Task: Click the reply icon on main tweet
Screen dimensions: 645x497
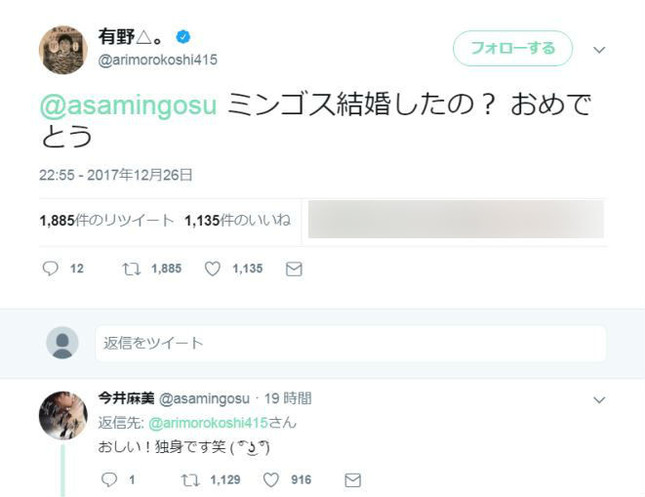Action: (x=51, y=269)
